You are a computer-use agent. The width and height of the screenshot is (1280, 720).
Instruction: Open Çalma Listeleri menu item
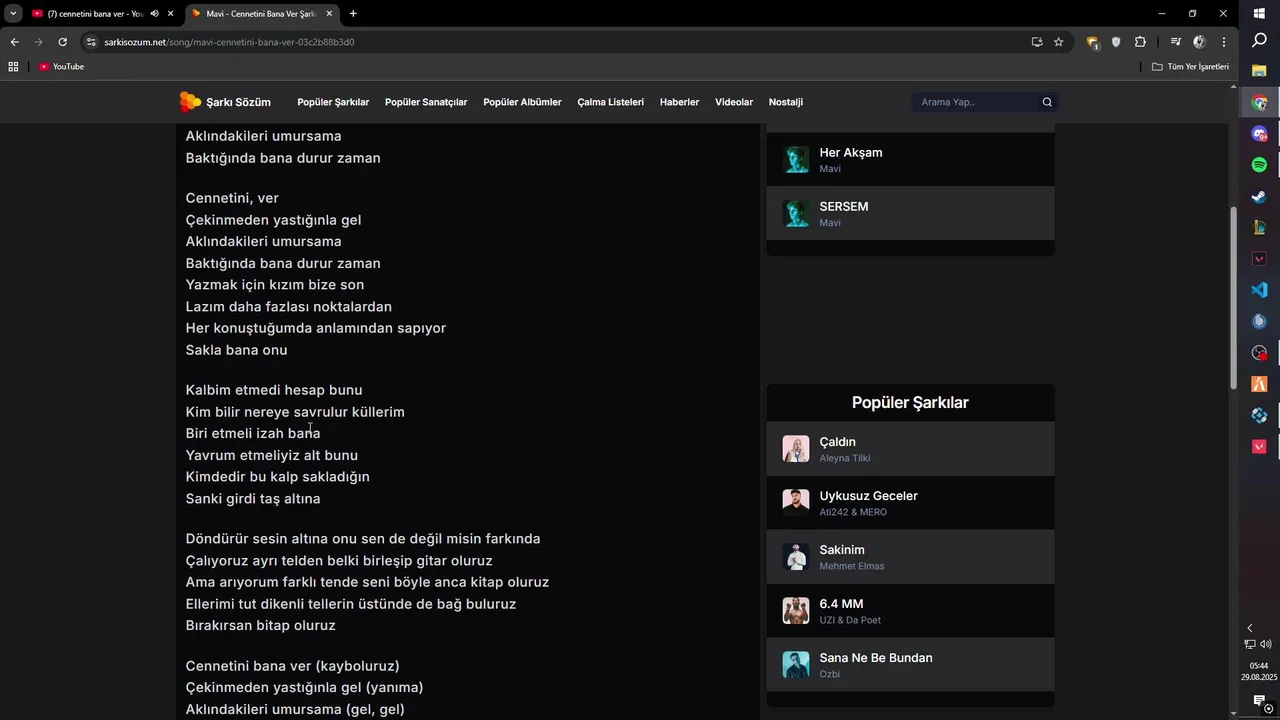click(x=610, y=102)
